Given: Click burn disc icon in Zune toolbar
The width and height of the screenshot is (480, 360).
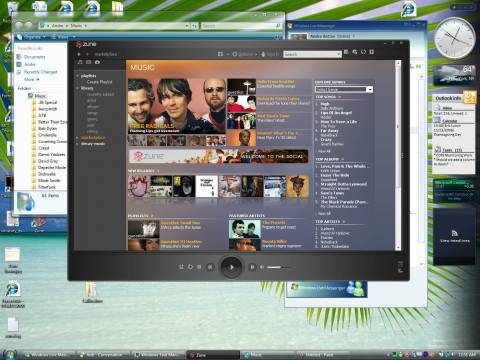Looking at the screenshot, I should coord(355,52).
